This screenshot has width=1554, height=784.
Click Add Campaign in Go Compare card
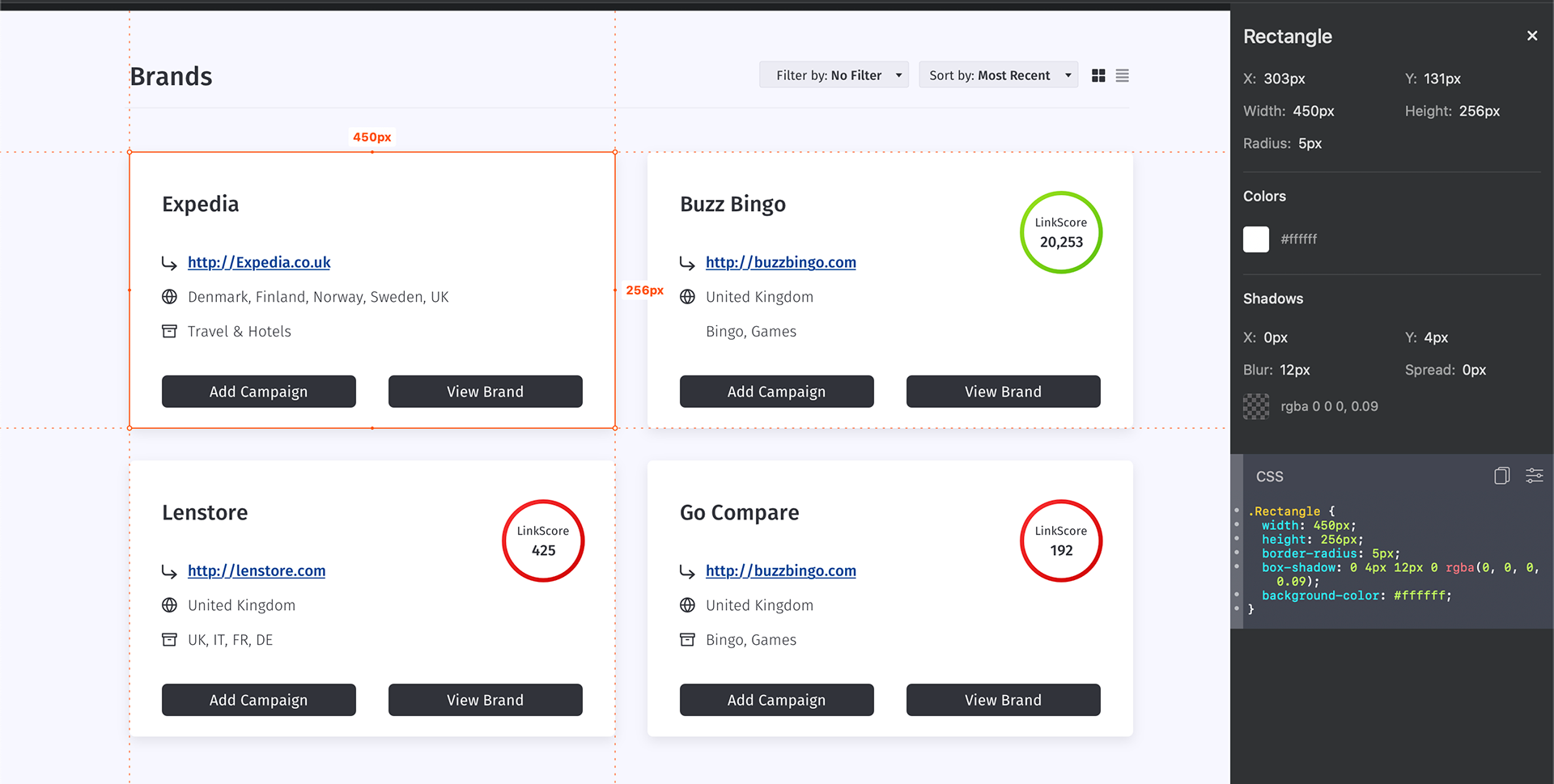point(777,700)
